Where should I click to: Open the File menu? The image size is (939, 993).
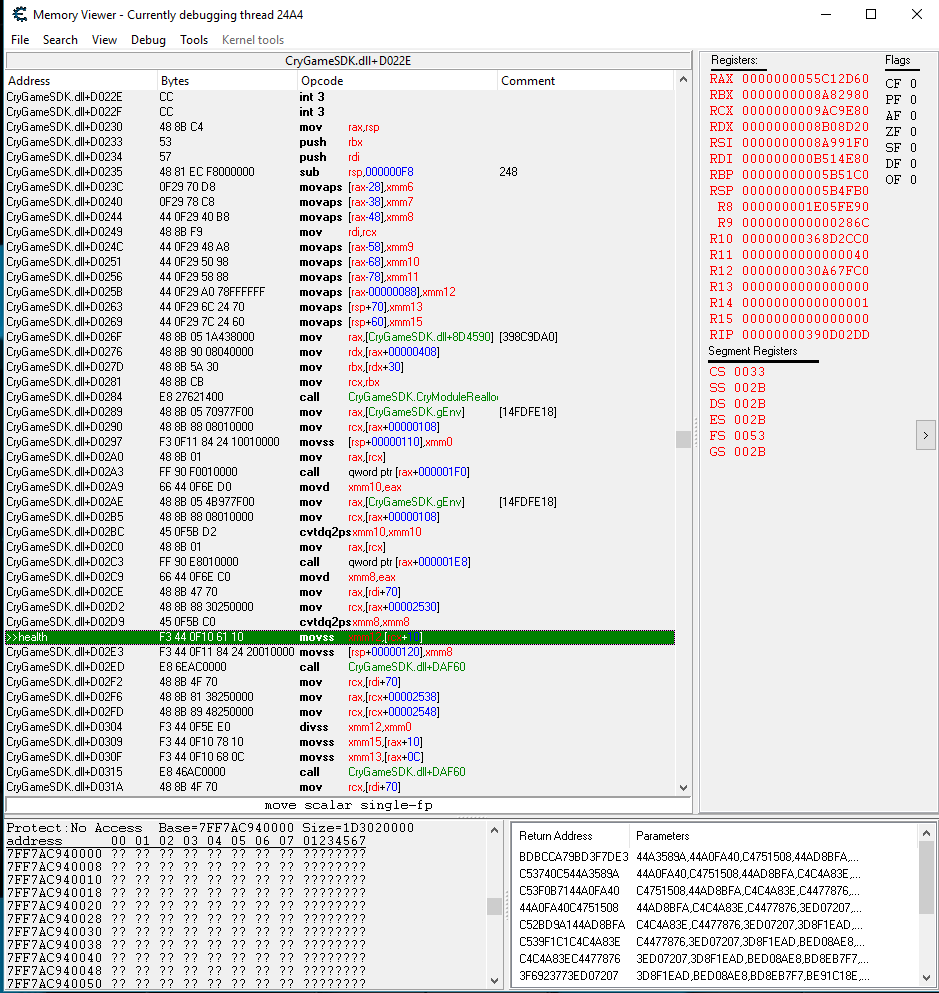[20, 40]
